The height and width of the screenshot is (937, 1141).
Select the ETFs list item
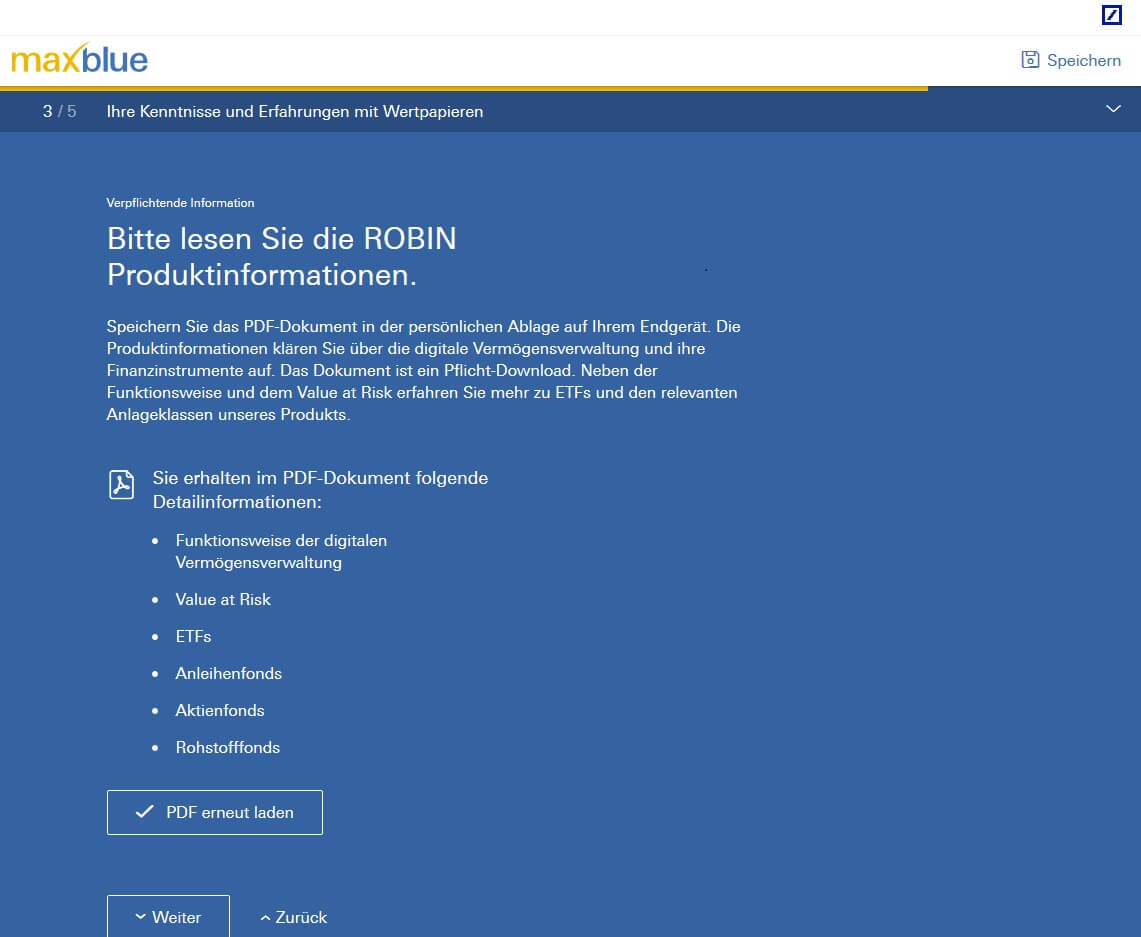194,637
